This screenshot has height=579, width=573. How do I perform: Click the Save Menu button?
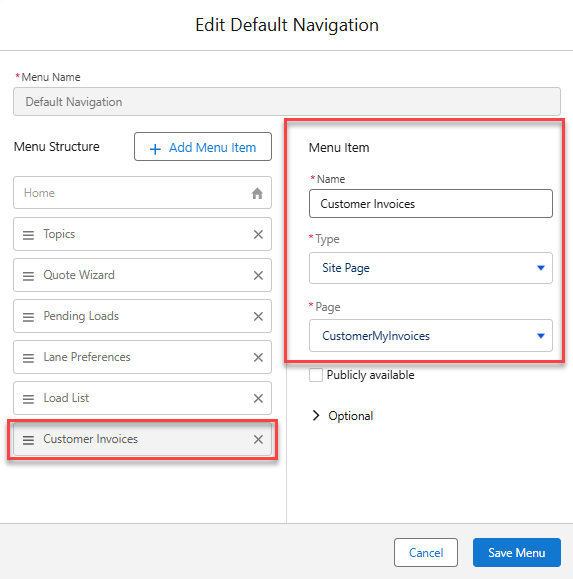pyautogui.click(x=517, y=552)
